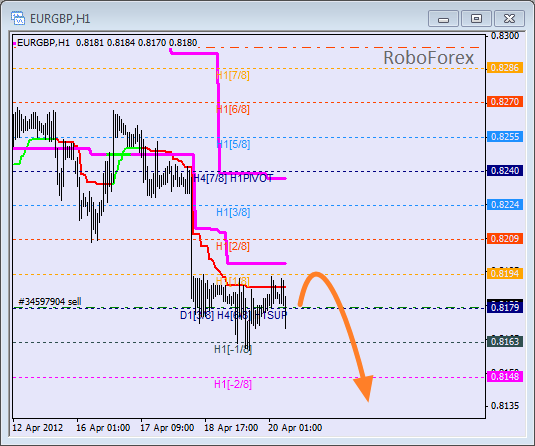Viewport: 535px width, 446px height.
Task: Click the 0.8135 price scale value
Action: pyautogui.click(x=505, y=406)
